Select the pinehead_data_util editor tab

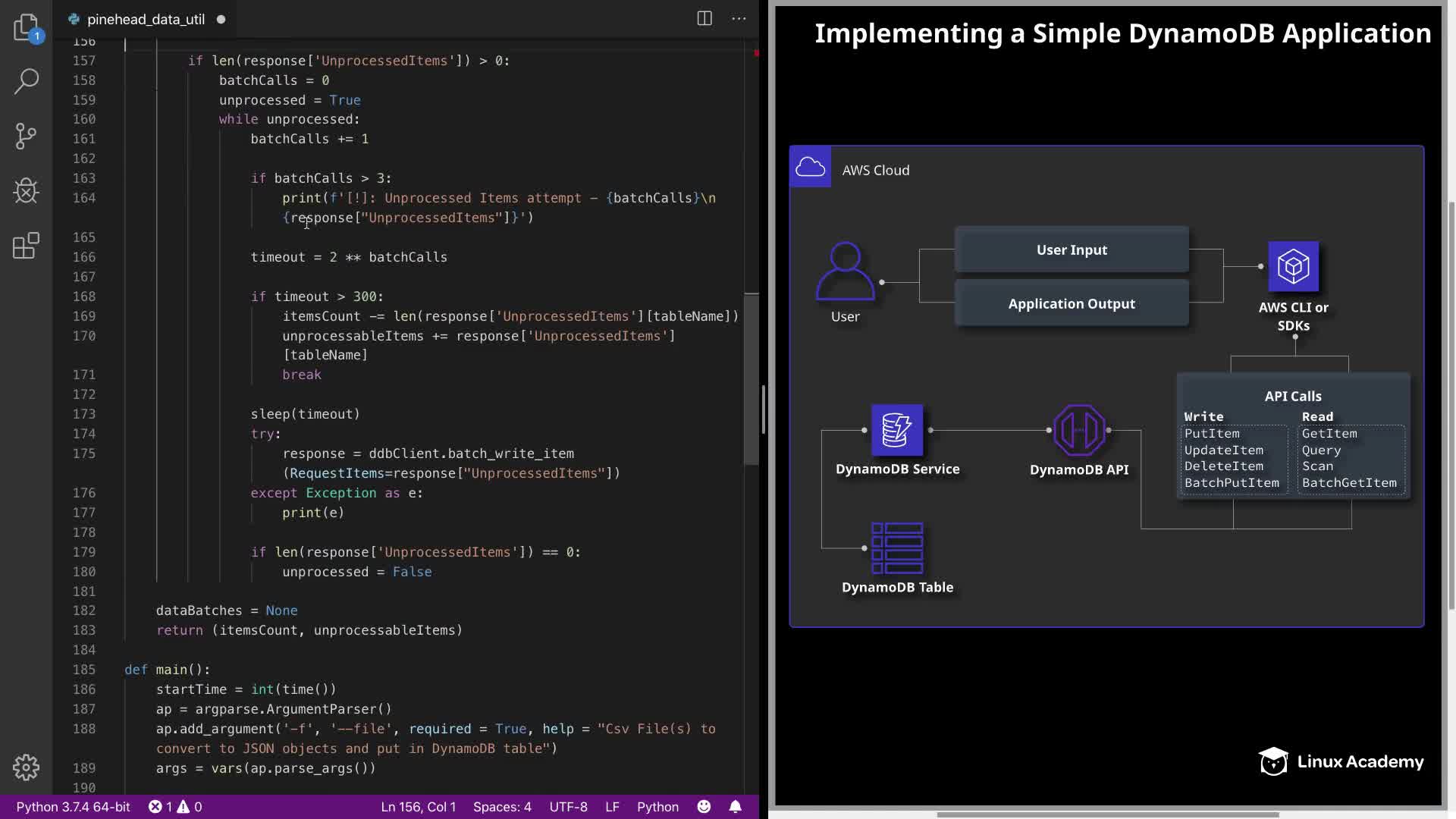[145, 20]
